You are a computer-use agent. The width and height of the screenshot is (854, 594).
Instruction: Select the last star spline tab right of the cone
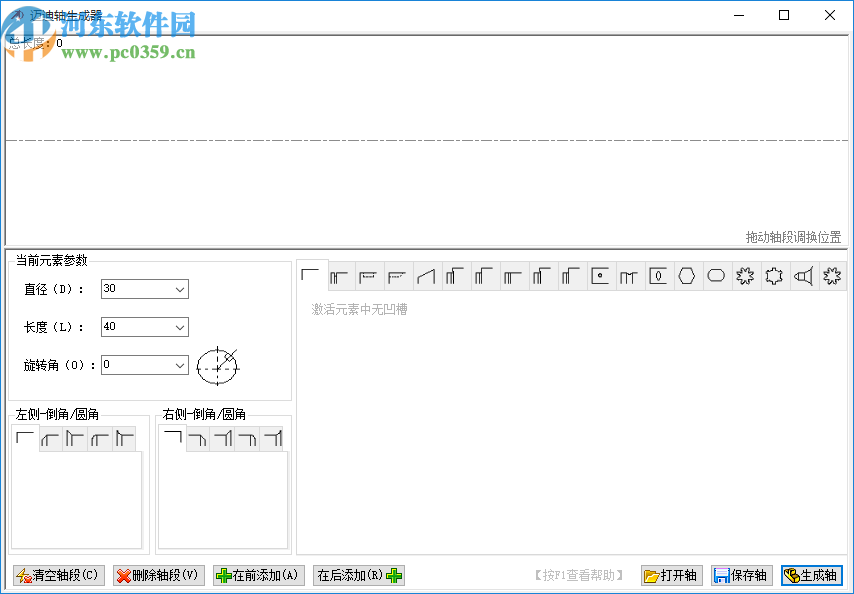coord(832,277)
